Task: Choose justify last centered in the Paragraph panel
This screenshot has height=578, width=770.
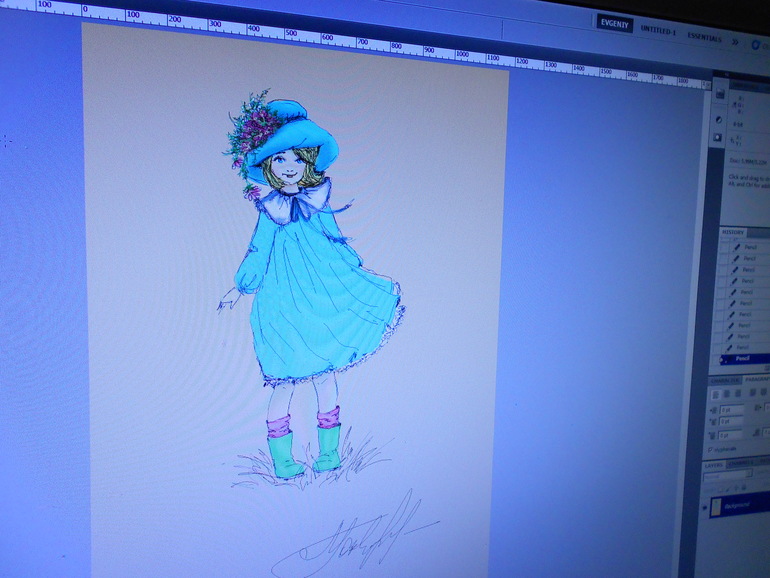Action: pos(764,391)
